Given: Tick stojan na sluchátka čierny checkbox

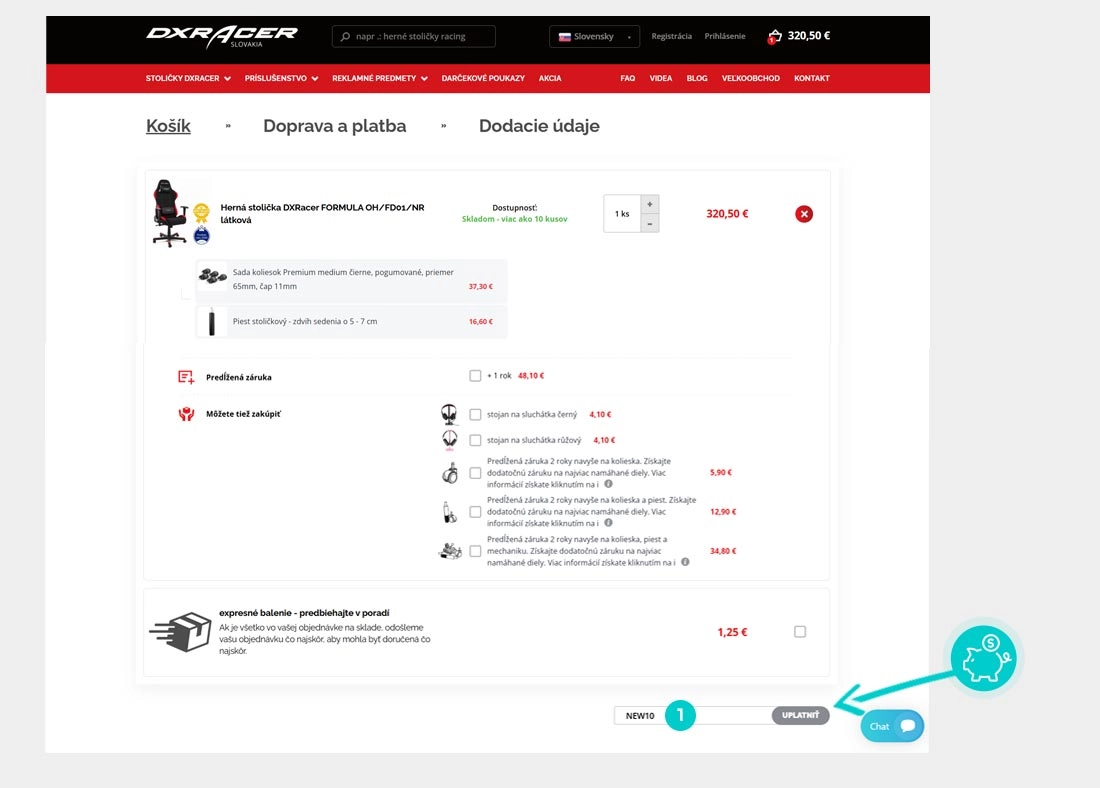Looking at the screenshot, I should 475,415.
